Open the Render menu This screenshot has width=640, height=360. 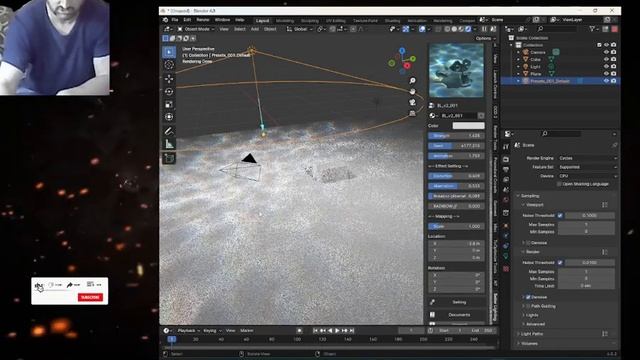point(203,20)
